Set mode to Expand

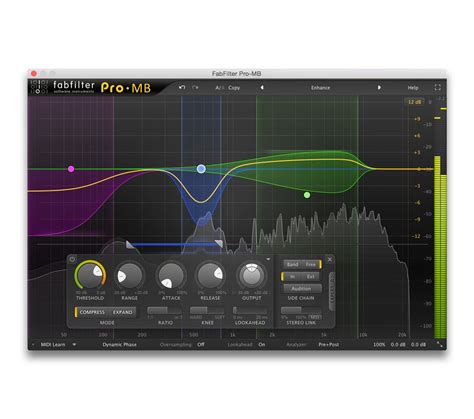122,312
